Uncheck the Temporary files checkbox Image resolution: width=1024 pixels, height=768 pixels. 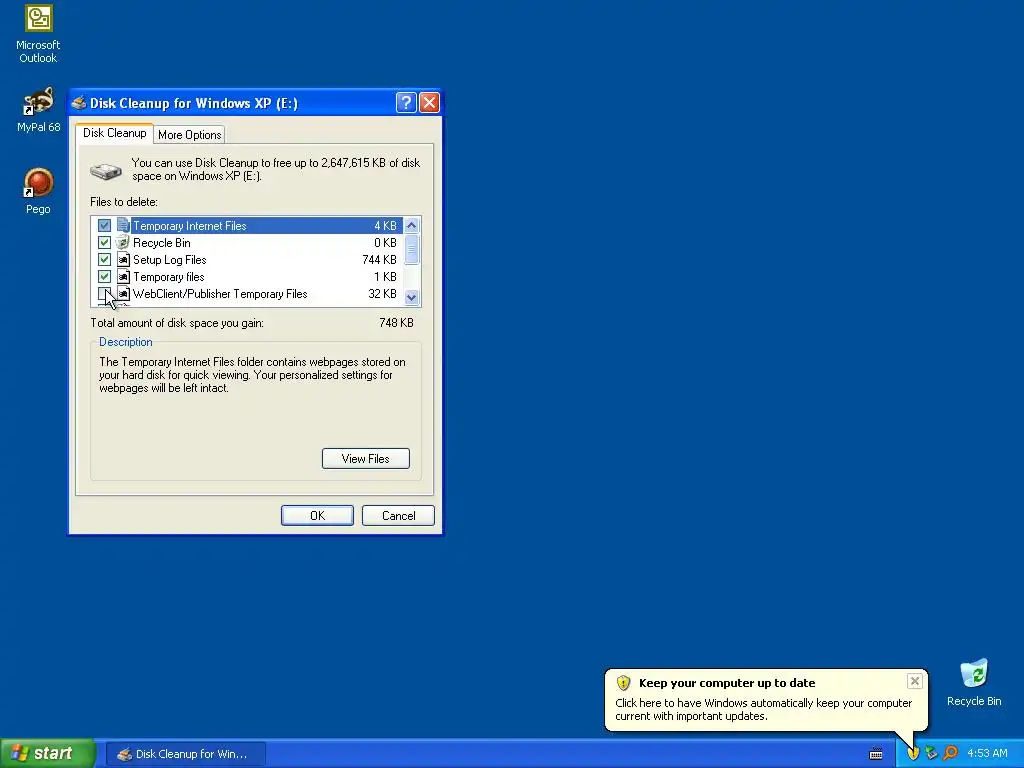[104, 276]
